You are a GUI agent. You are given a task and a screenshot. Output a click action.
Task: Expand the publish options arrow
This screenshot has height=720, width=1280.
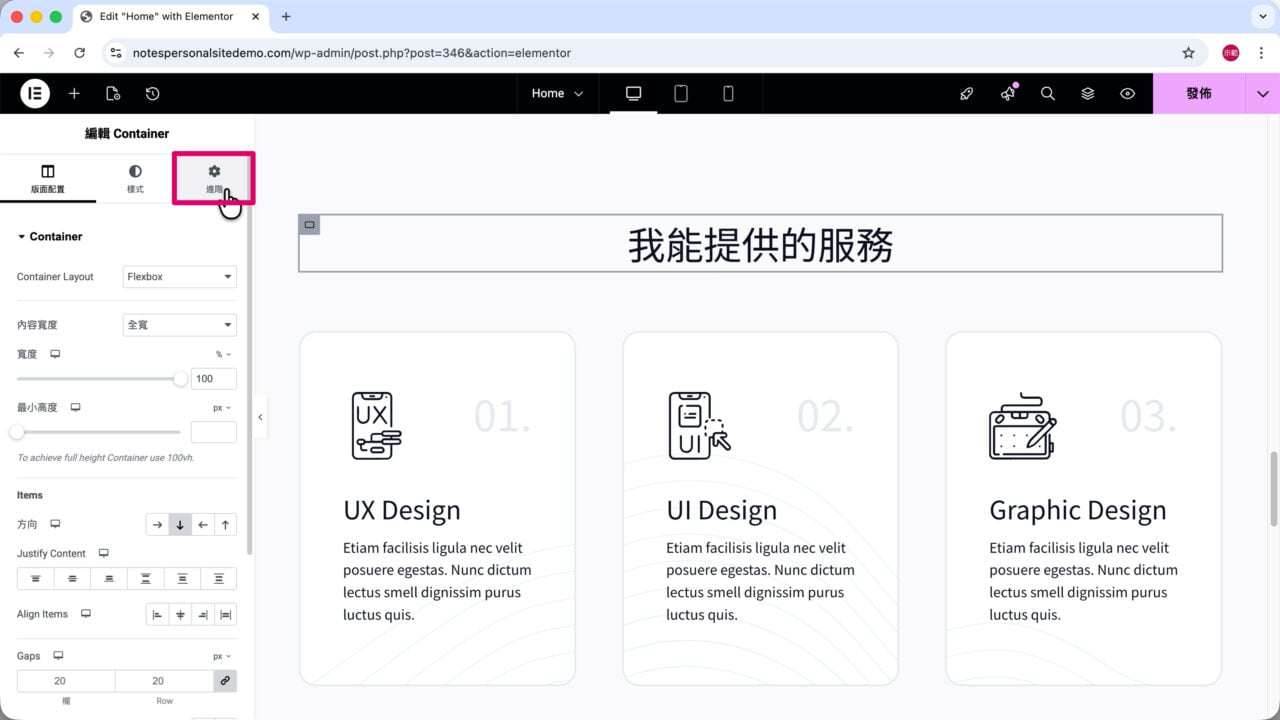1263,93
